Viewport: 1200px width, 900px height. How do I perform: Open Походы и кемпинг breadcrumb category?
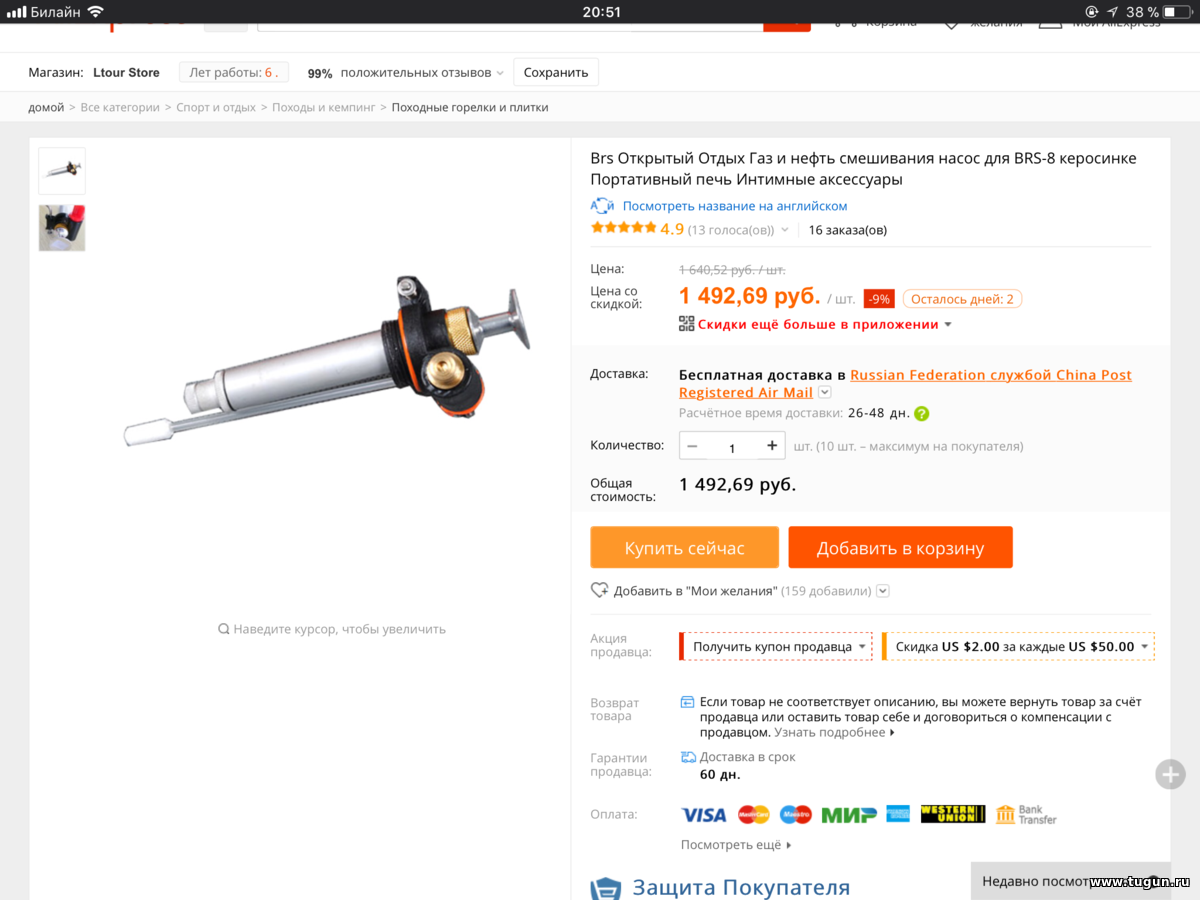(324, 107)
